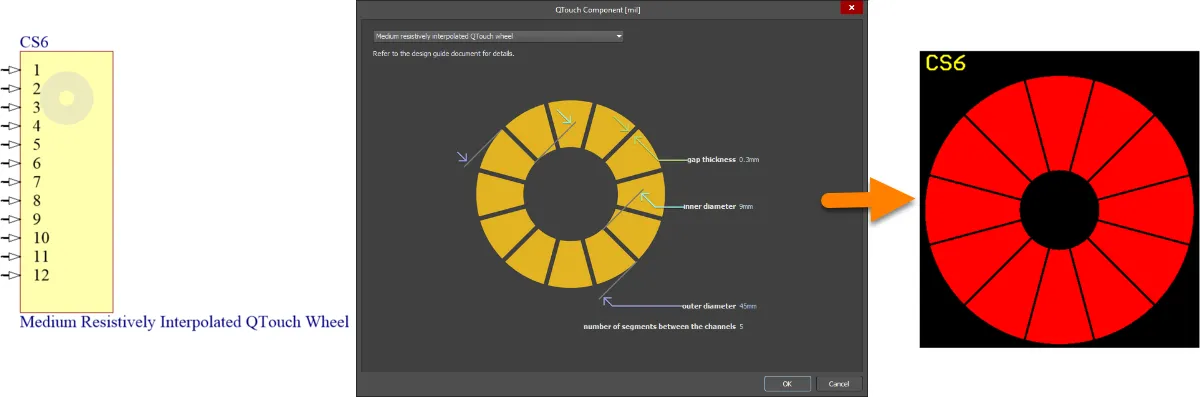This screenshot has height=398, width=1200.
Task: Click the Cancel button in the QTouch dialog
Action: [x=839, y=384]
